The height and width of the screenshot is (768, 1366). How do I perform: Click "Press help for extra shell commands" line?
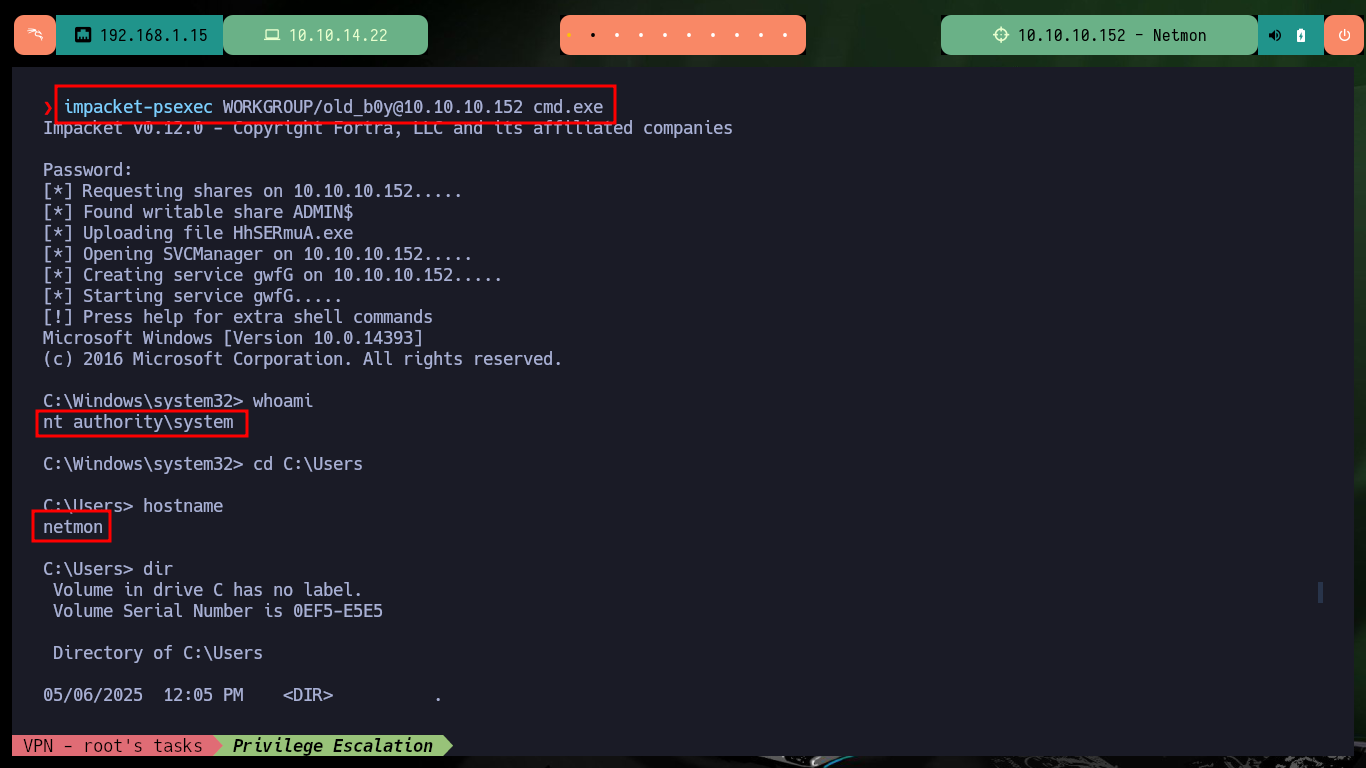click(x=238, y=317)
